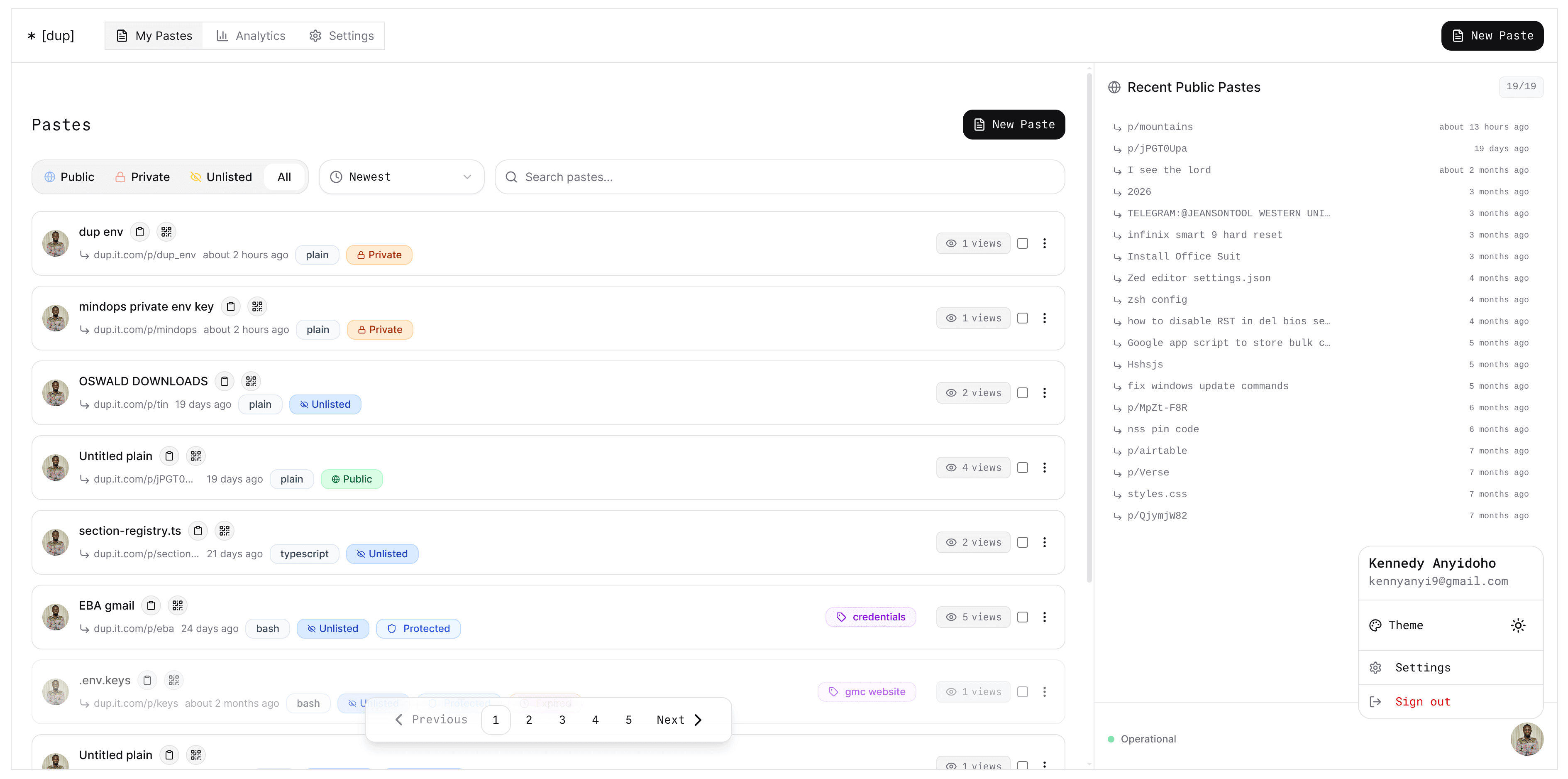Screen dimensions: 1568x779
Task: Copy the section-registry.ts paste link
Action: tap(197, 531)
